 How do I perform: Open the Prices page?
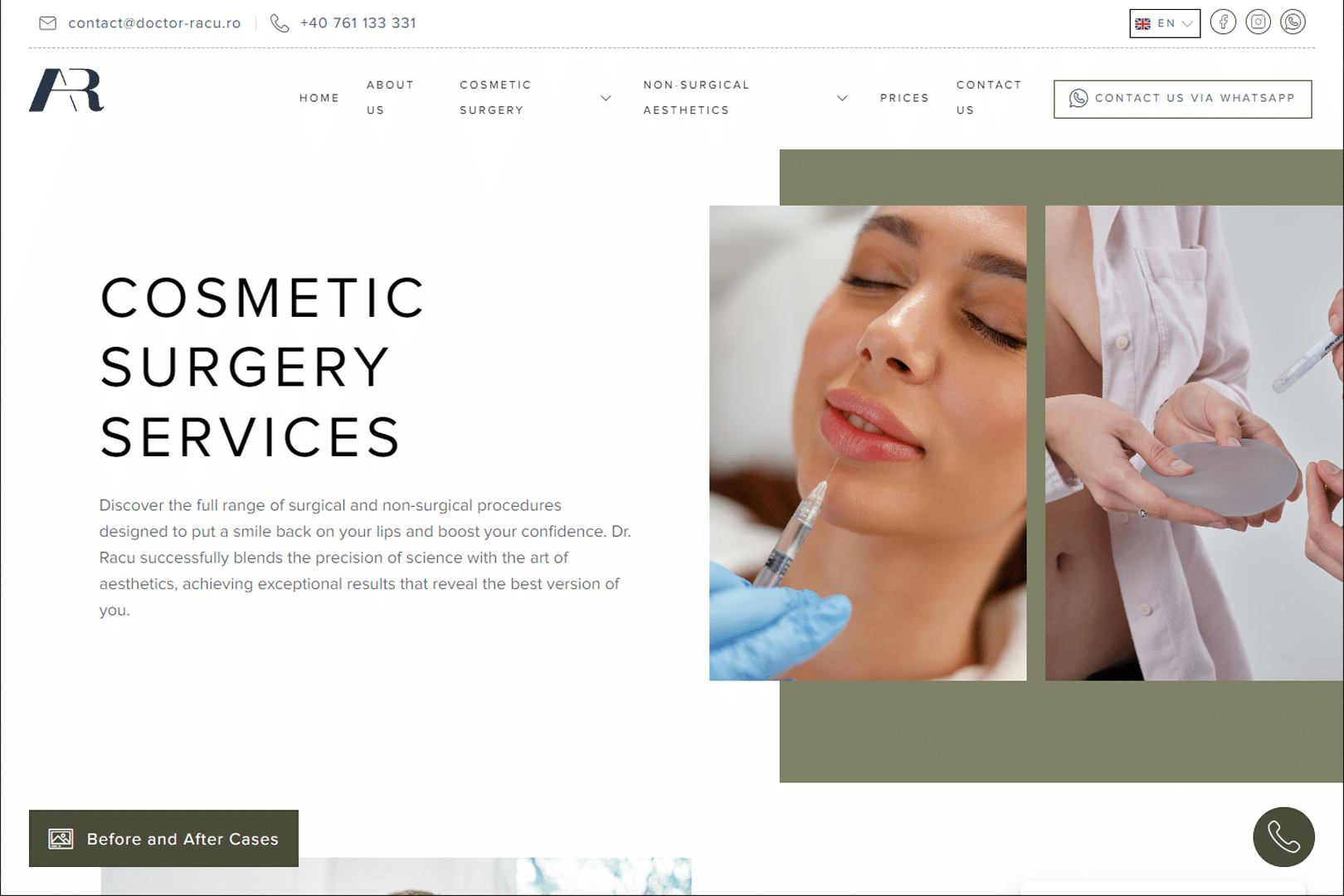[x=904, y=98]
